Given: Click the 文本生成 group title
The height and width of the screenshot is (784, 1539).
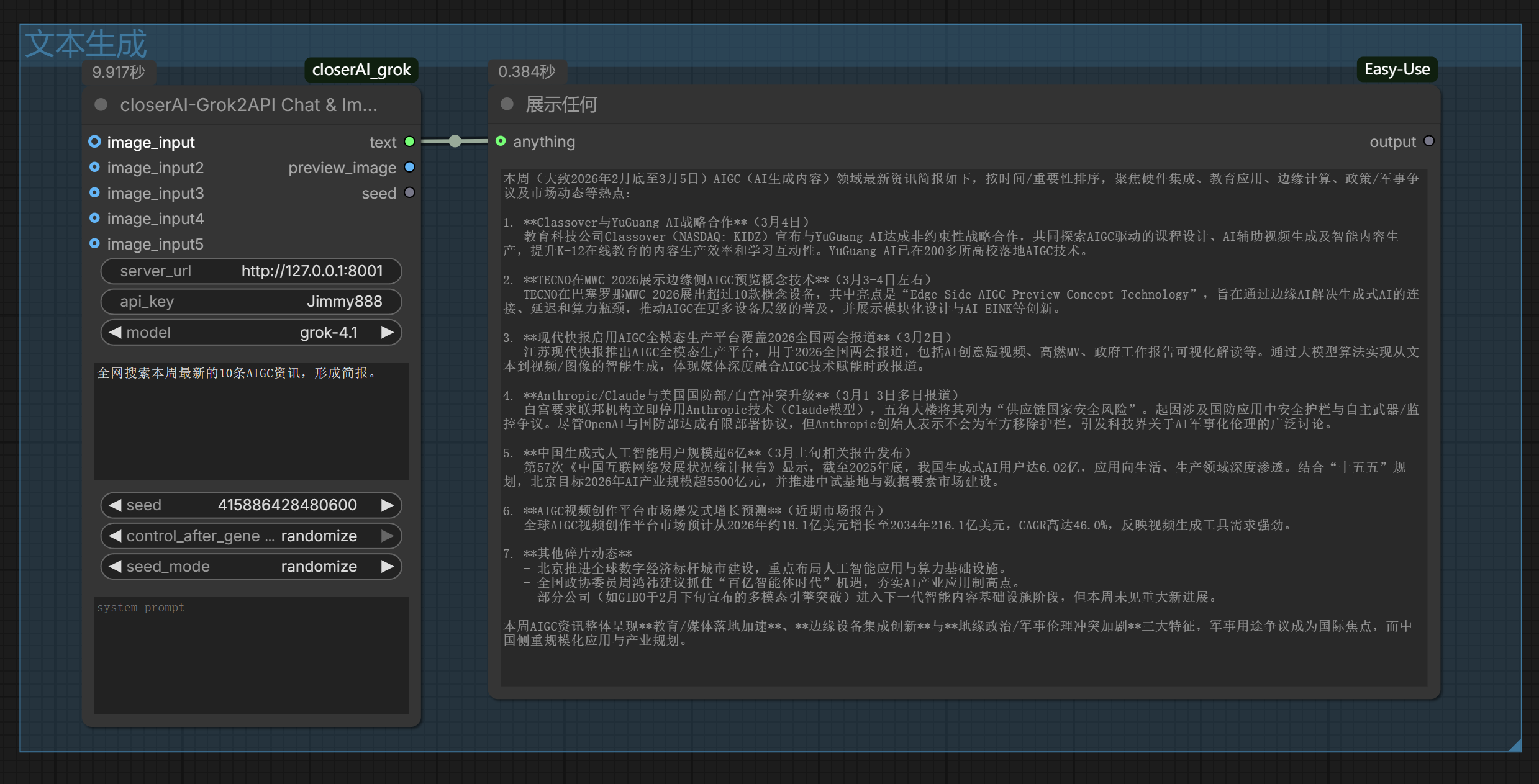Looking at the screenshot, I should (86, 43).
